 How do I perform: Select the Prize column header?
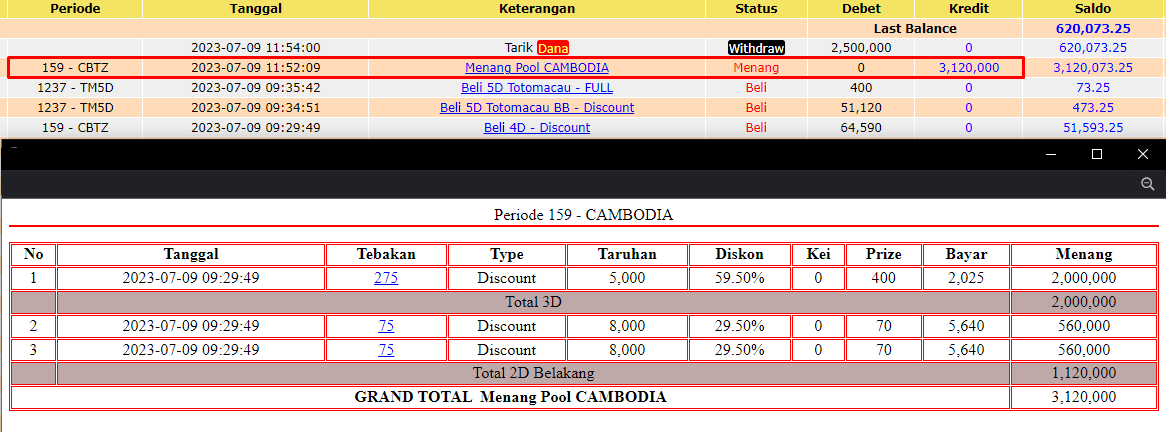point(883,254)
